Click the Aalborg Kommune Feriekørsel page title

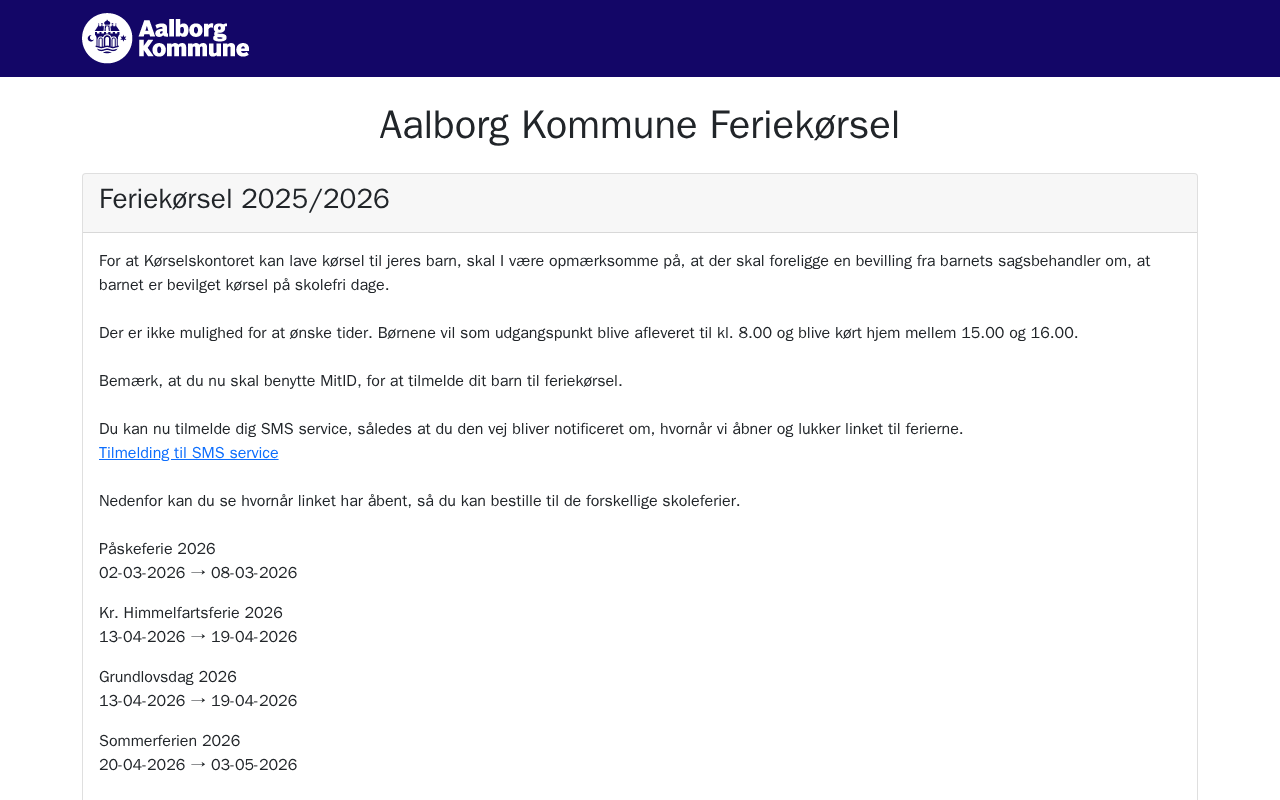point(639,125)
